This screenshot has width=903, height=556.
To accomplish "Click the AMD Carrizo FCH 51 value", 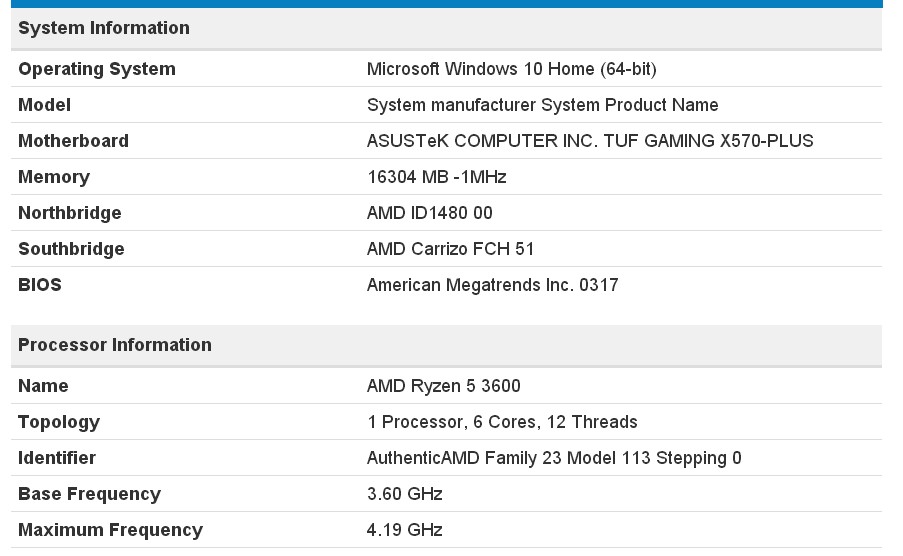I will pyautogui.click(x=450, y=249).
